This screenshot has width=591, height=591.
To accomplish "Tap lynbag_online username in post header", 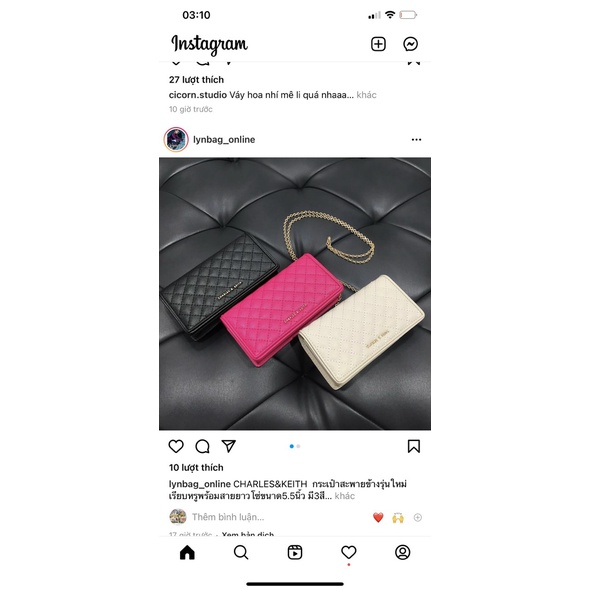I will (224, 139).
